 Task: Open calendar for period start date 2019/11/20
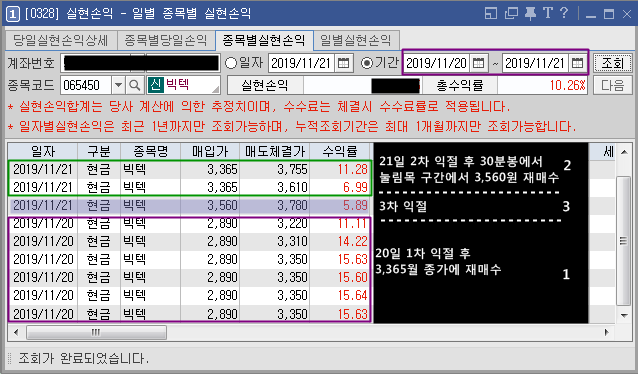pyautogui.click(x=478, y=63)
